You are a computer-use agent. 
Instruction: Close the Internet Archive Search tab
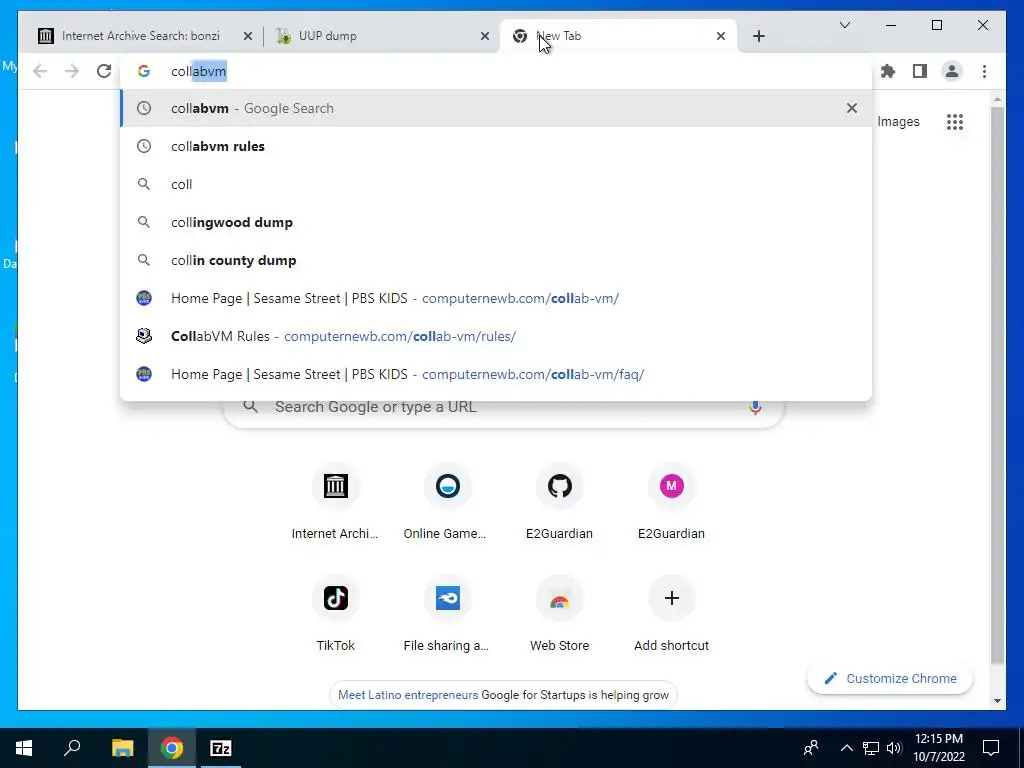(x=248, y=36)
